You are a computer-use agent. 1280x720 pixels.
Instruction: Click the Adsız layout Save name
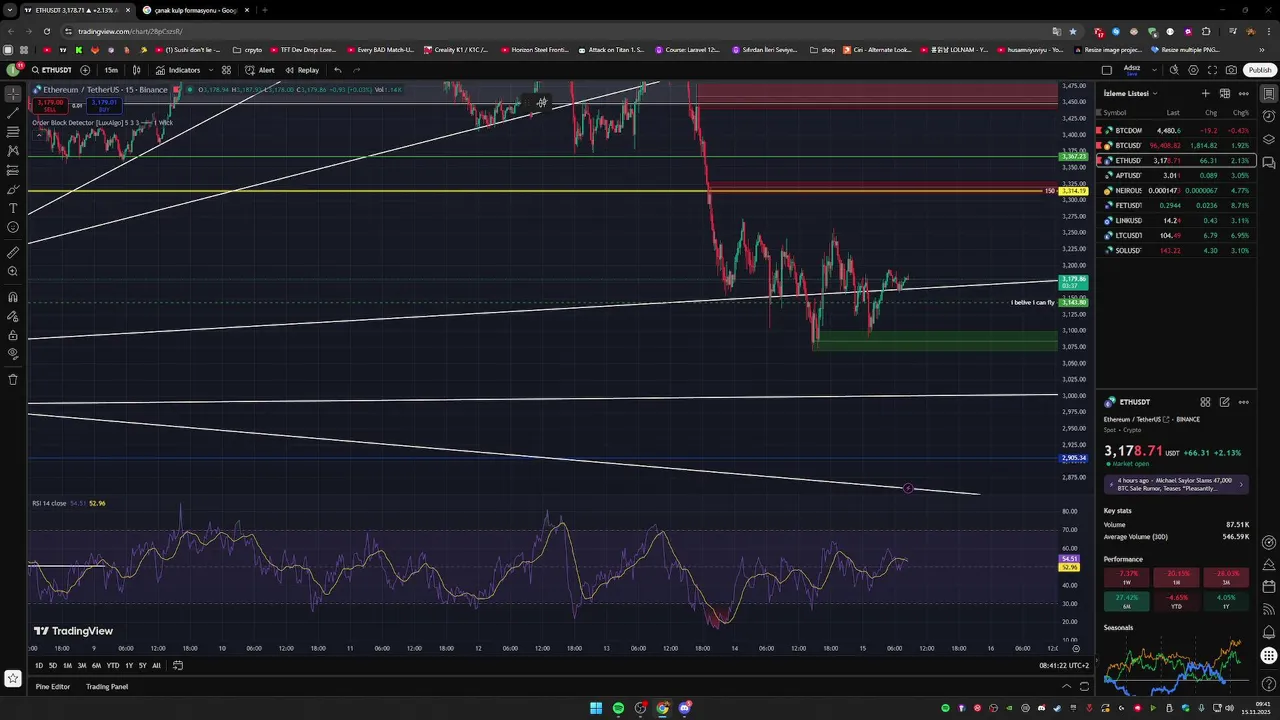coord(1132,70)
